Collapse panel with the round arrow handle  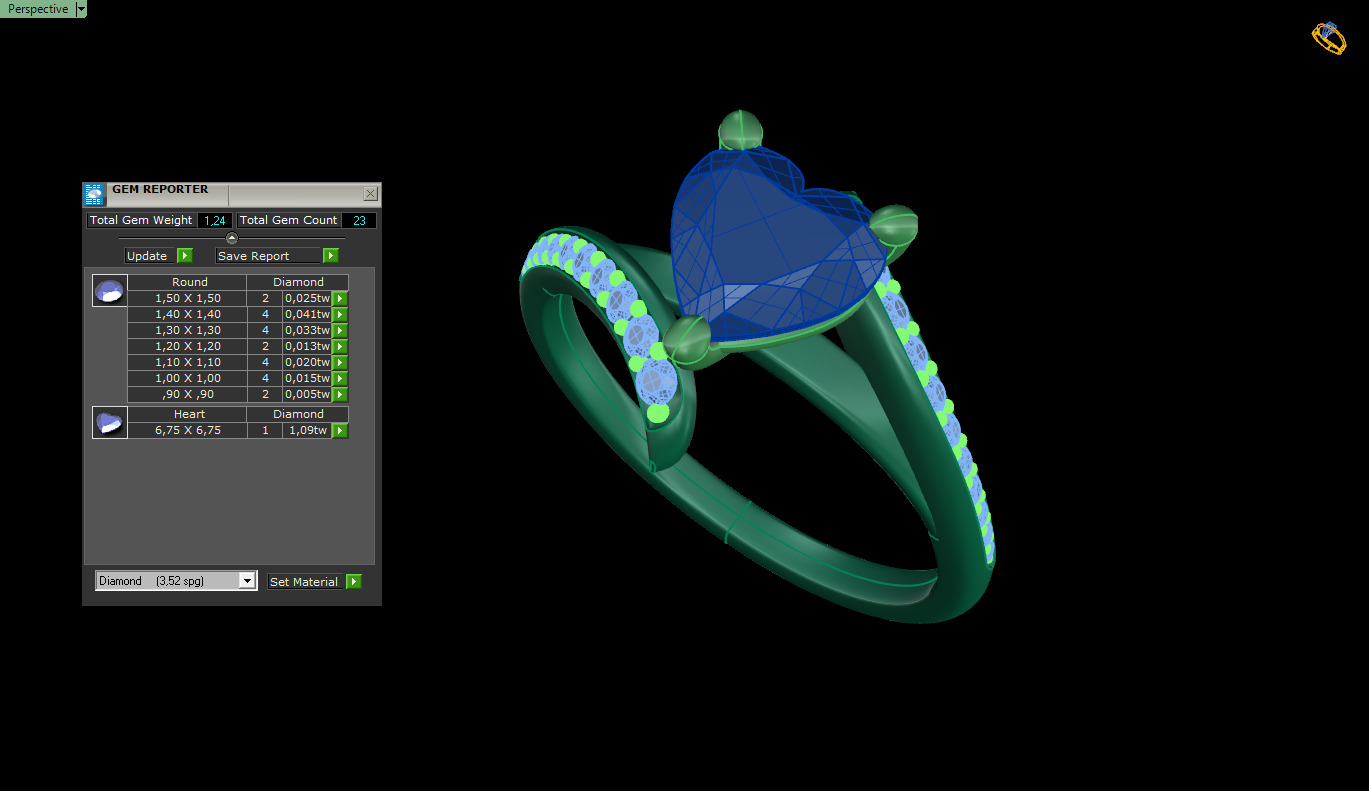(x=232, y=238)
